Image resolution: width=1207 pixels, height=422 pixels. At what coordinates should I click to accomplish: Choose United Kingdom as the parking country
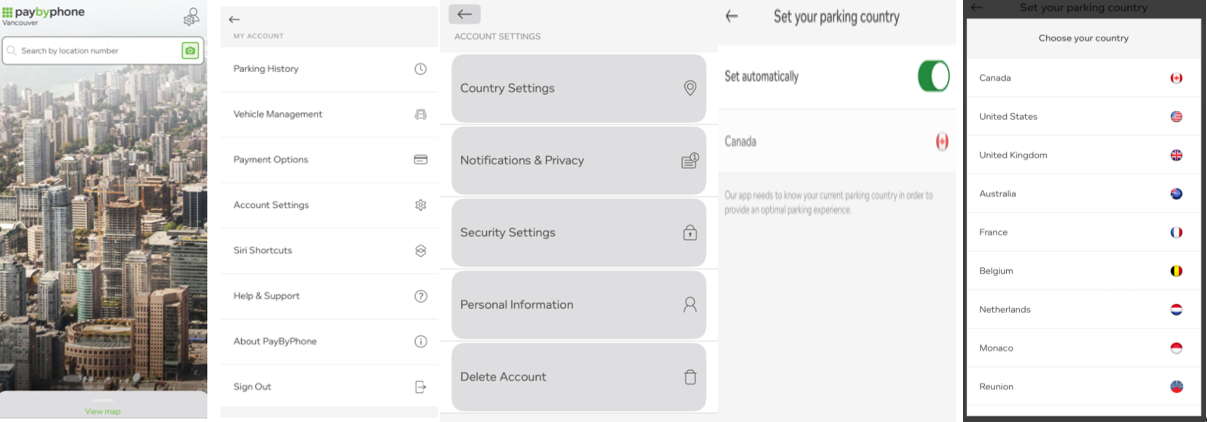click(1084, 155)
